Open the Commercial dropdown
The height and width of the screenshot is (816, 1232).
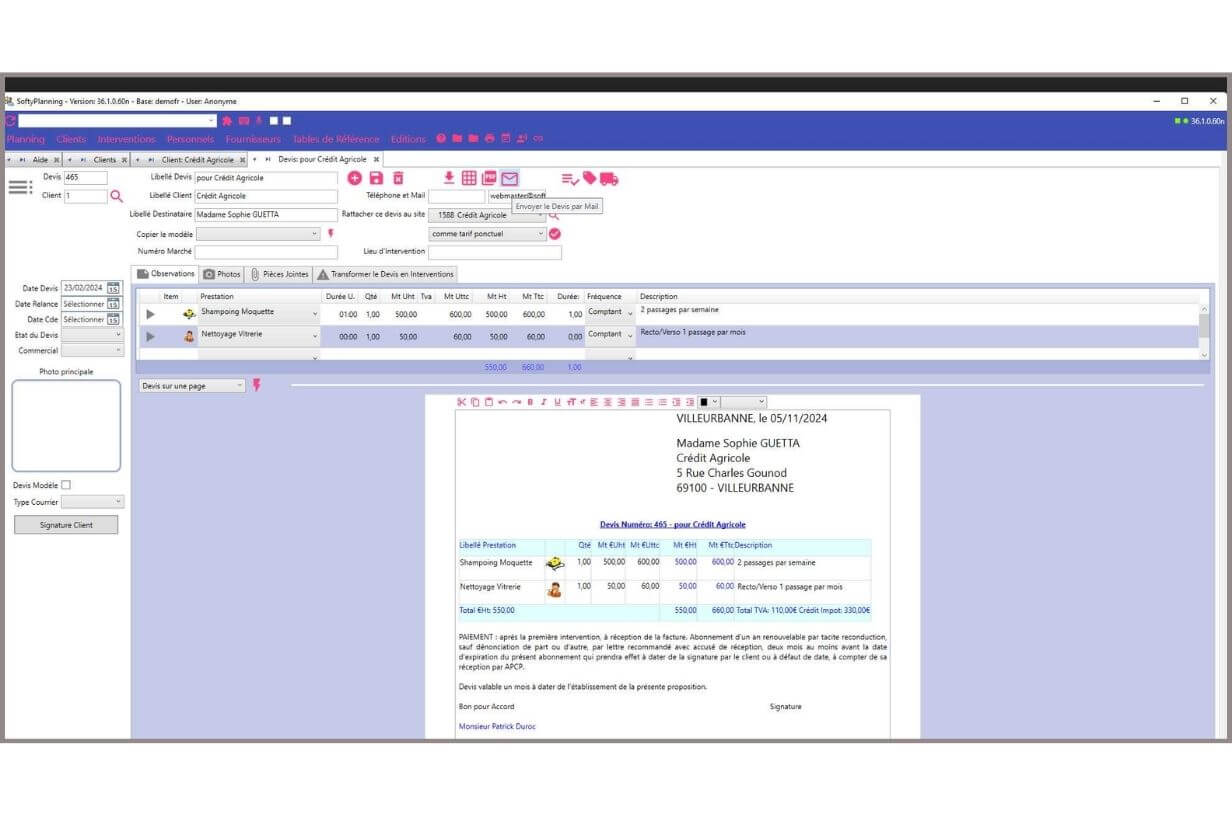click(x=92, y=351)
